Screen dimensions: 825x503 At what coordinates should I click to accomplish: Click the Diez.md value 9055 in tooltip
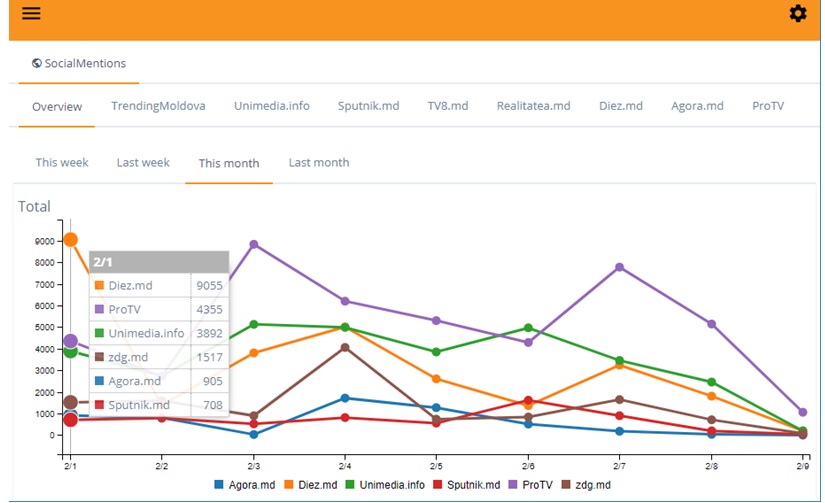coord(209,285)
